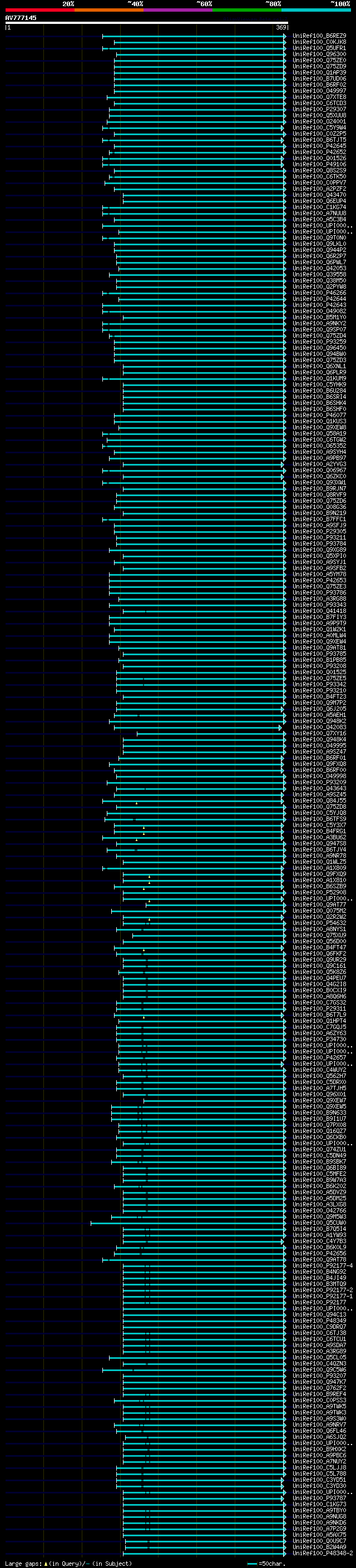Select hit label UniRef100_C4Y7B3
Screen dimensions: 356x1568
319,1241
